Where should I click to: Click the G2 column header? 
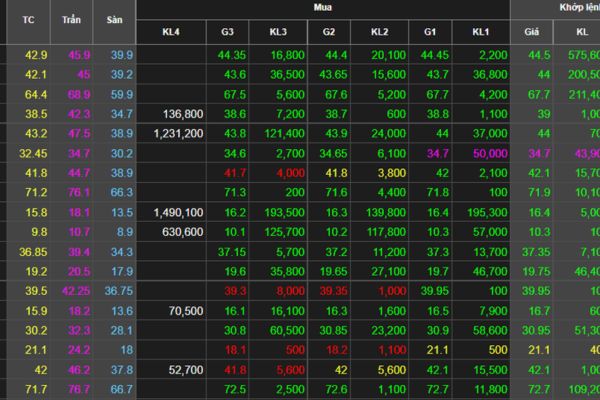tap(329, 31)
